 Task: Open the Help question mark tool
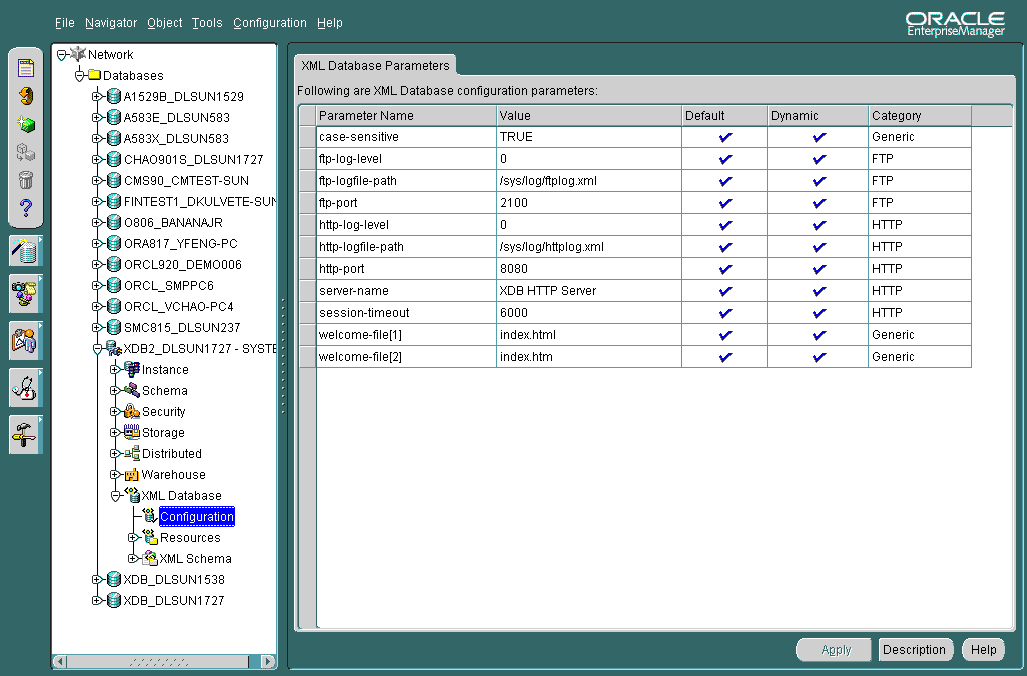click(x=25, y=208)
